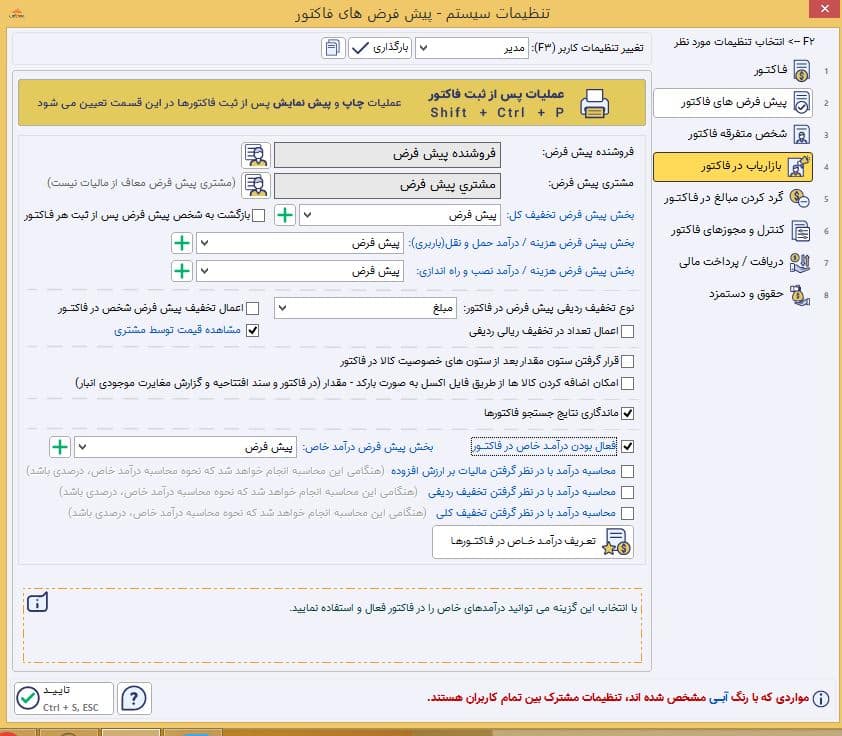
Task: Add new section for نصب و راه اندازی
Action: pyautogui.click(x=182, y=271)
